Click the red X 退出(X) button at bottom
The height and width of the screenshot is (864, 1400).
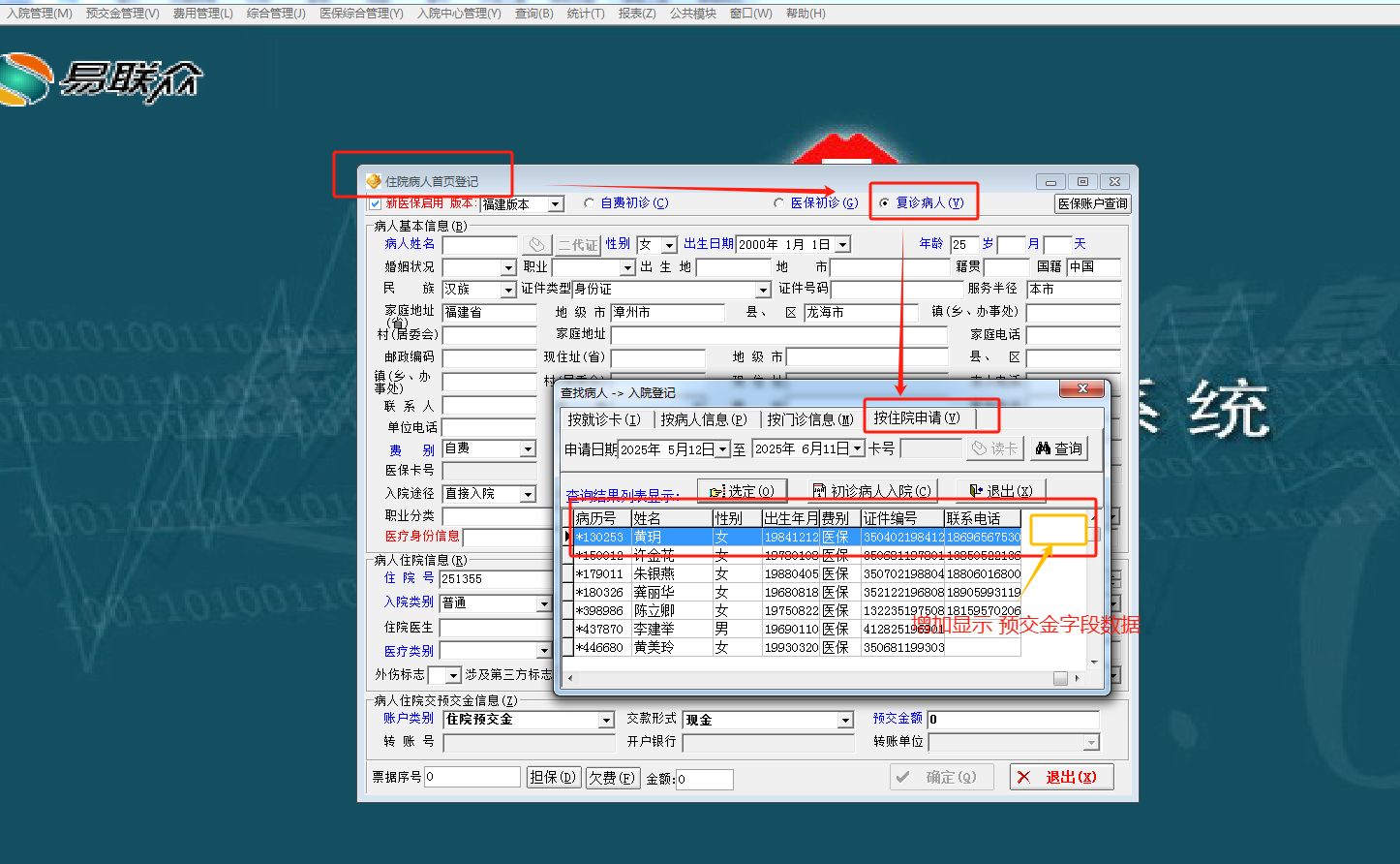point(1061,777)
